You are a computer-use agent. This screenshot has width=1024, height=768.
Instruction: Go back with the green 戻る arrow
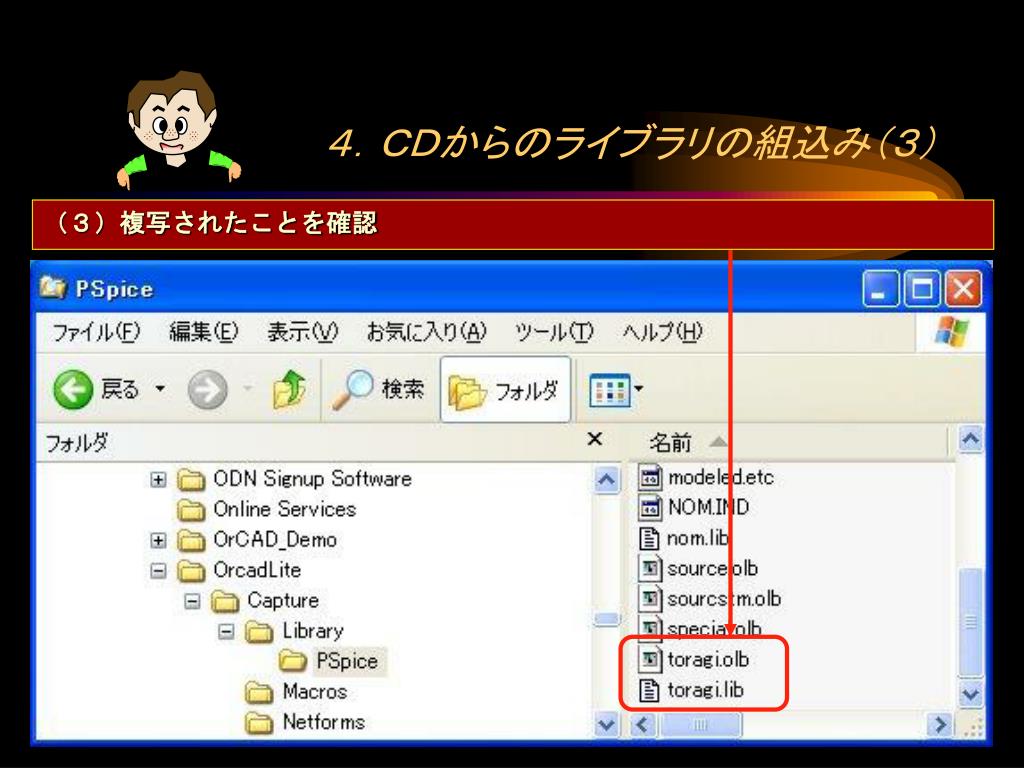pyautogui.click(x=73, y=389)
